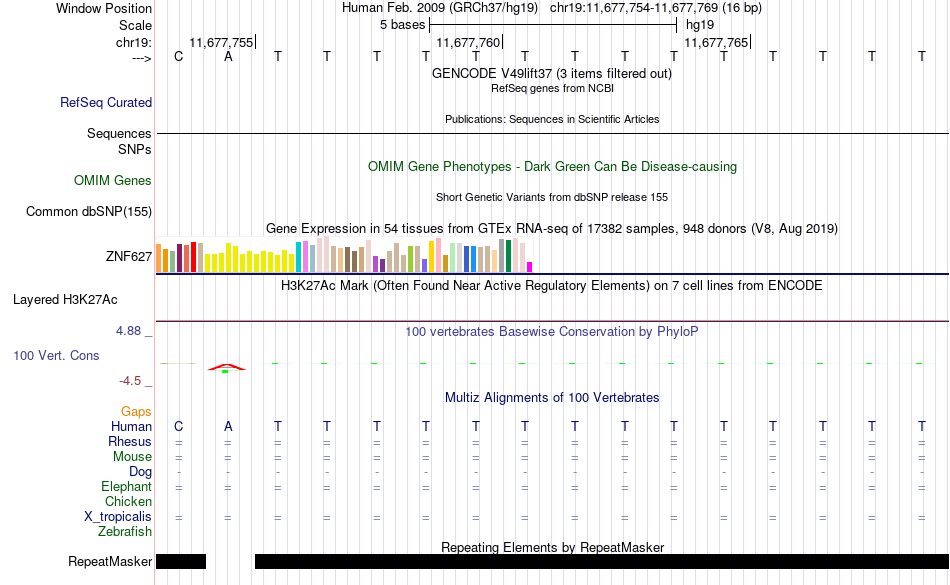Click the red PhyloP peak at base A
The height and width of the screenshot is (585, 950).
click(227, 367)
